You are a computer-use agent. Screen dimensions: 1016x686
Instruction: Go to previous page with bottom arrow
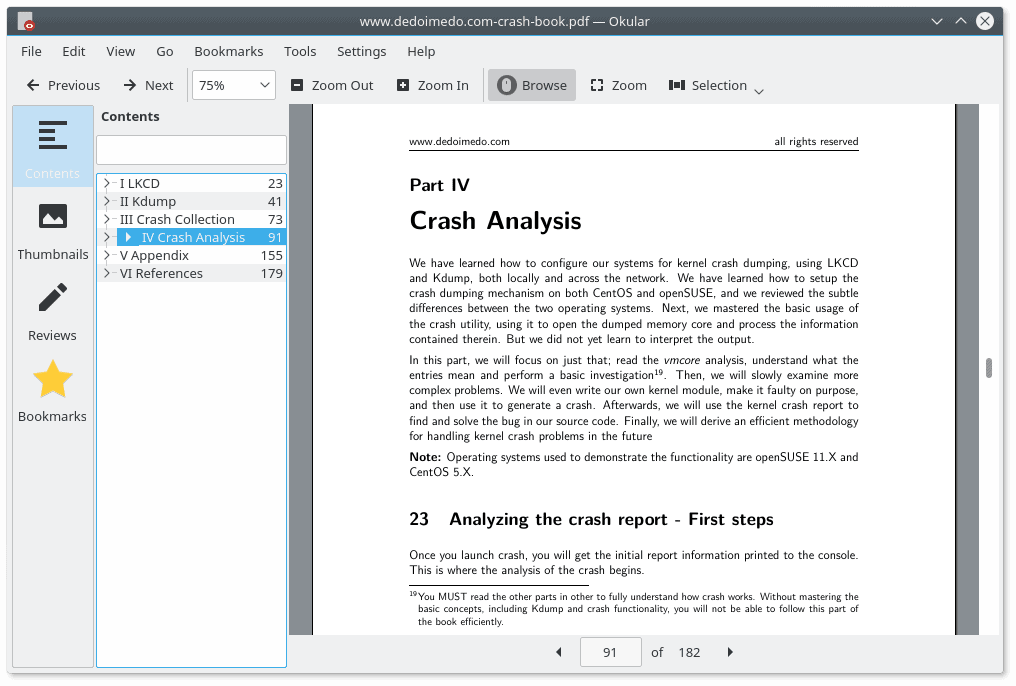[x=559, y=652]
